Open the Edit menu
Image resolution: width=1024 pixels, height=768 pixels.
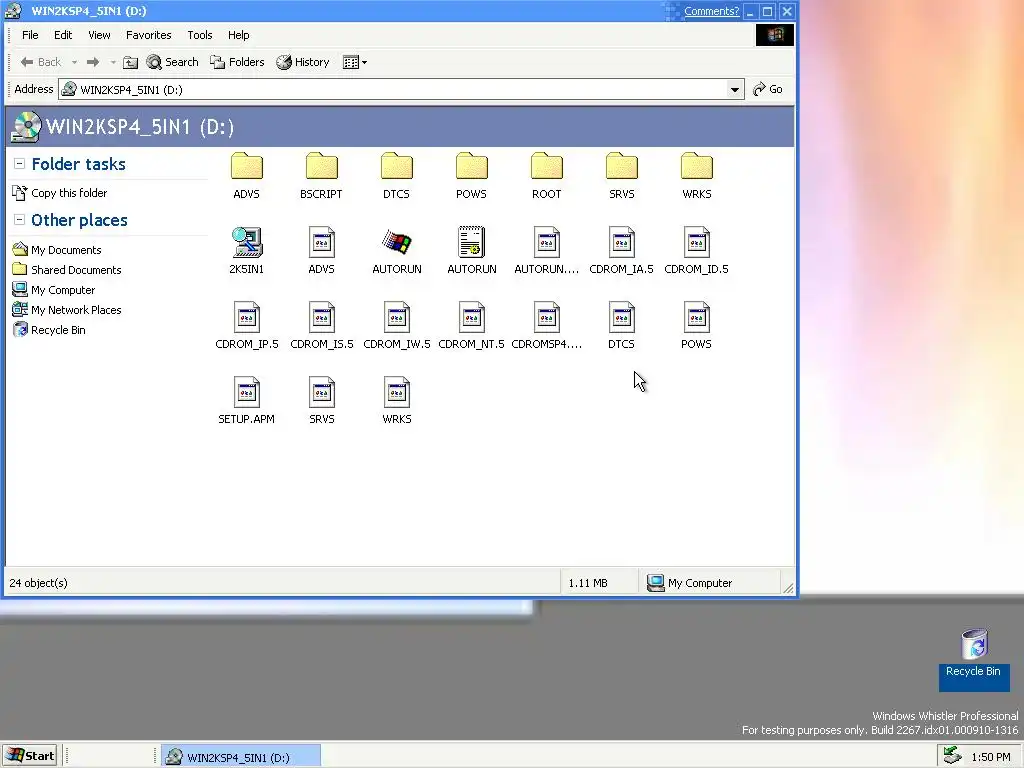point(63,35)
